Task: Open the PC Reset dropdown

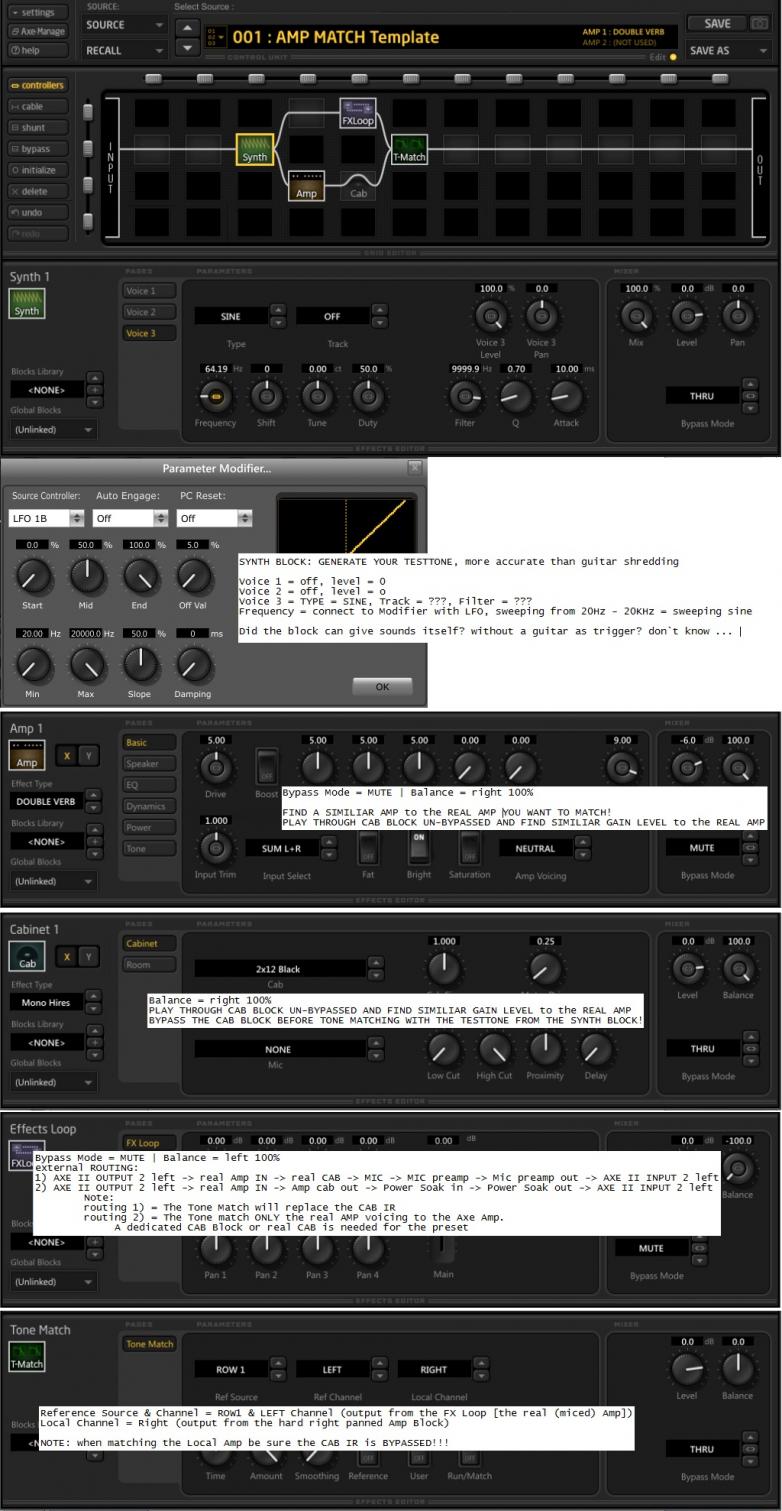Action: coord(213,518)
